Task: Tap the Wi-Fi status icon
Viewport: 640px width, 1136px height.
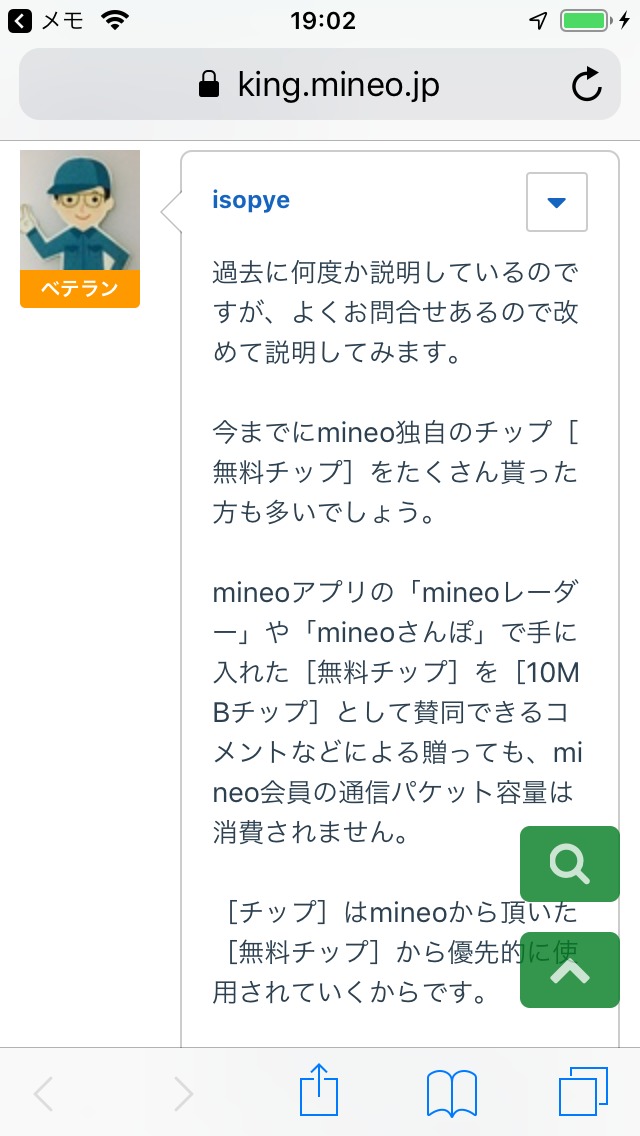Action: click(116, 20)
